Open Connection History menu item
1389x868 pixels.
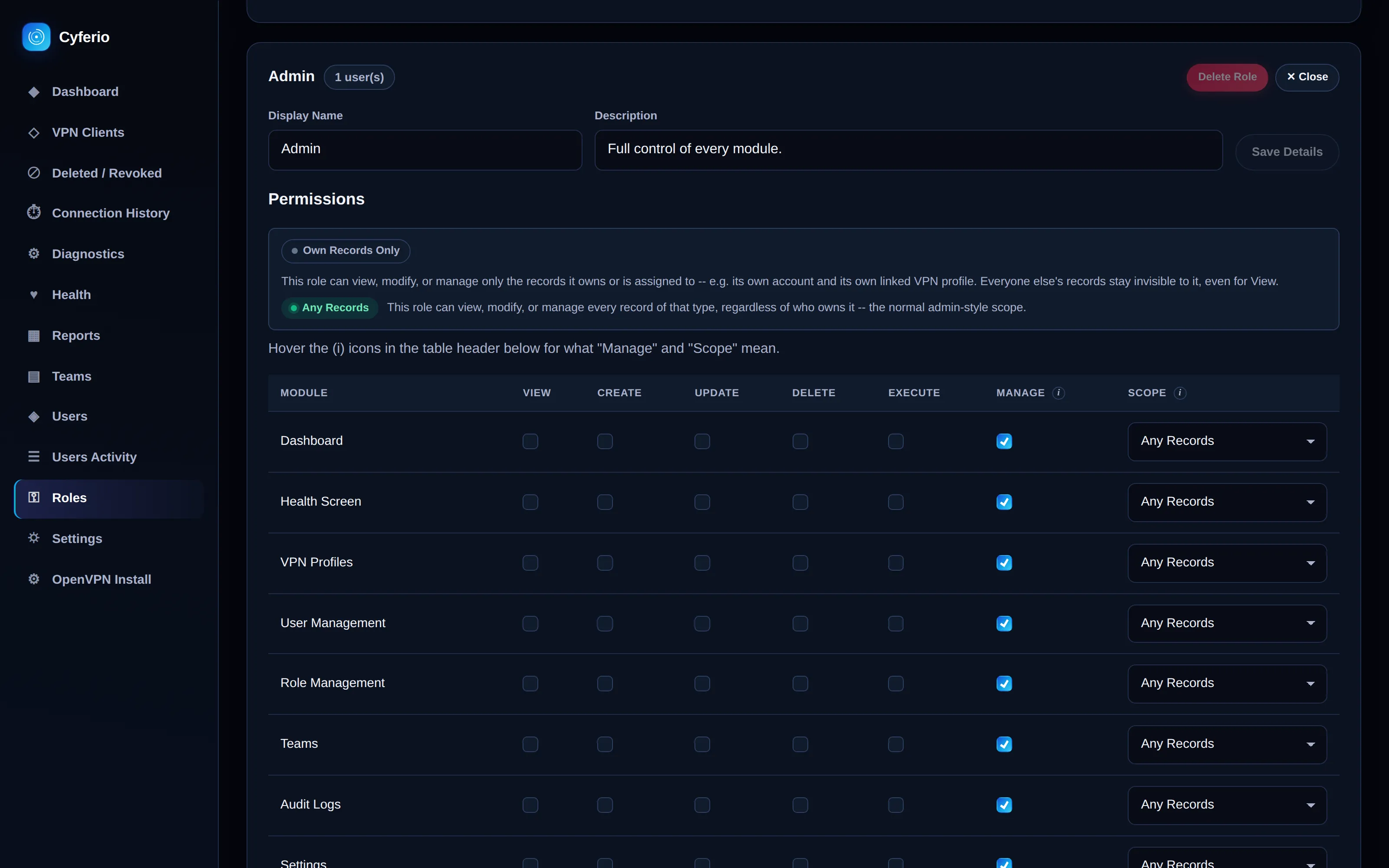pyautogui.click(x=109, y=213)
